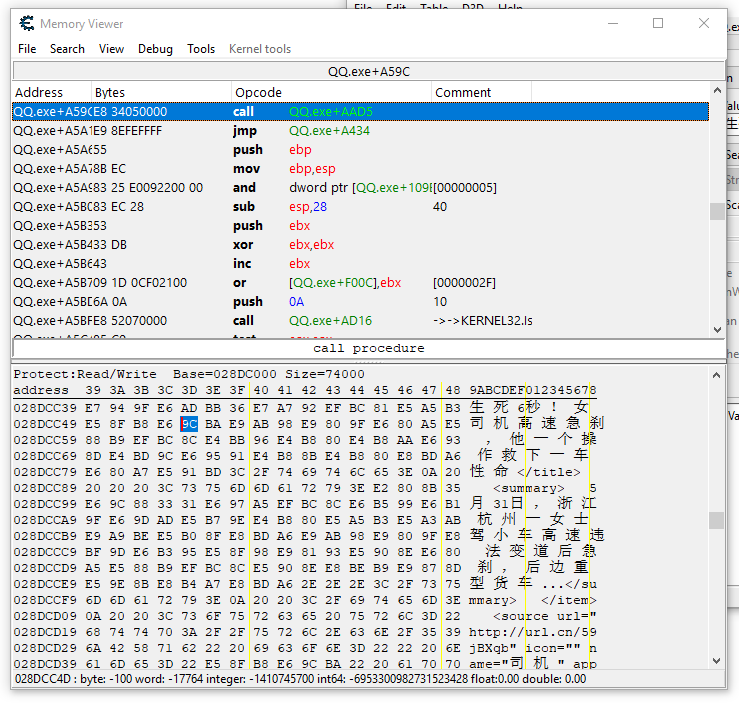Screen dimensions: 739x706
Task: Click hex row address 028DCD19
Action: (45, 632)
